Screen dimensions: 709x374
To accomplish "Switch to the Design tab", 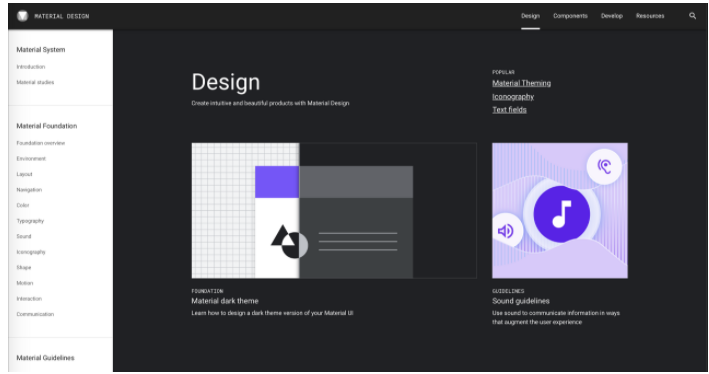I will [530, 16].
